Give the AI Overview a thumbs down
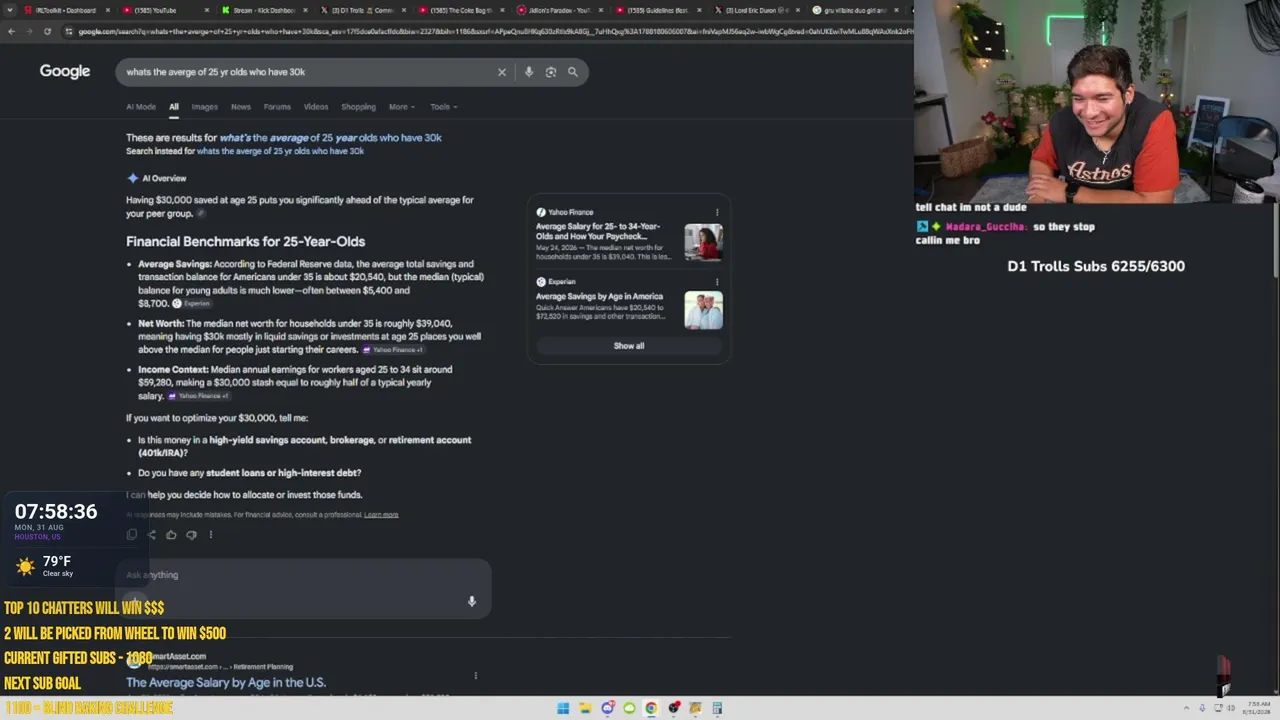The height and width of the screenshot is (720, 1280). point(191,535)
